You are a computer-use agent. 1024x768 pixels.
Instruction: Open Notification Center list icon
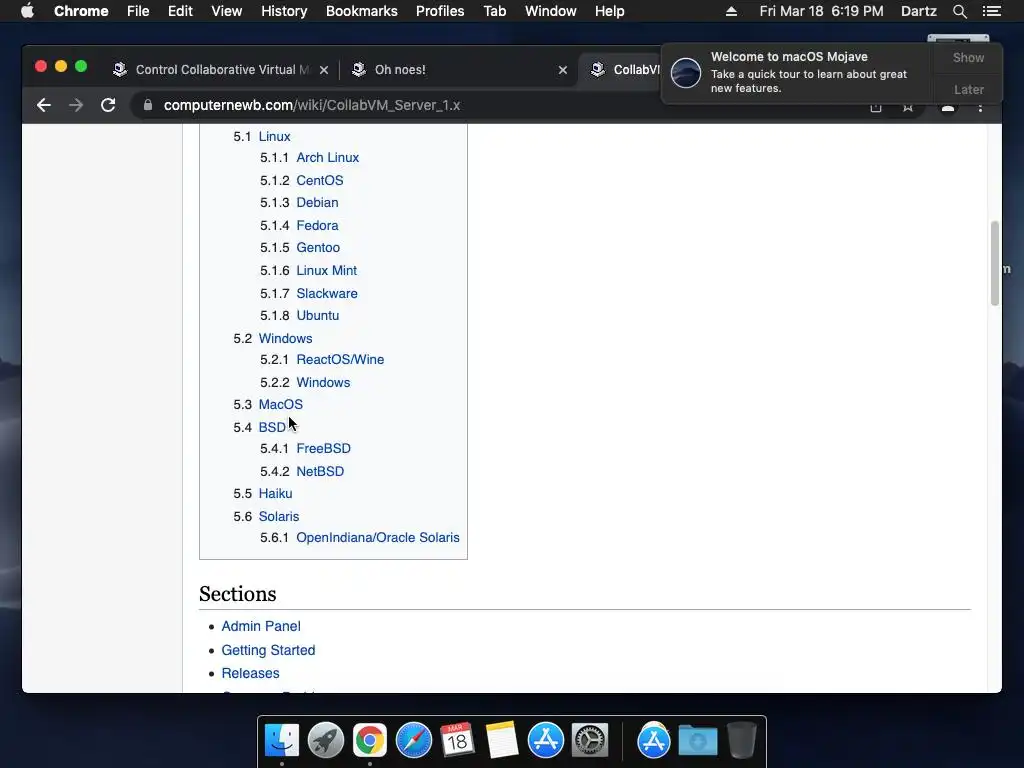991,11
